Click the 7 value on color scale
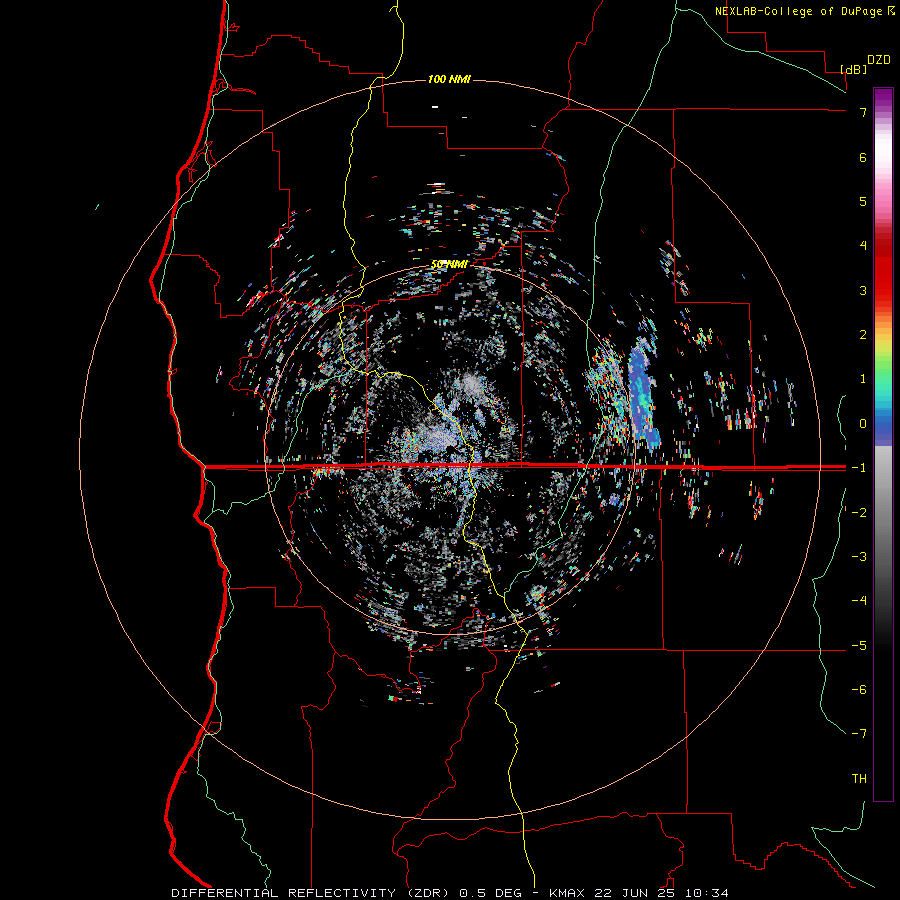The height and width of the screenshot is (900, 900). tap(863, 112)
